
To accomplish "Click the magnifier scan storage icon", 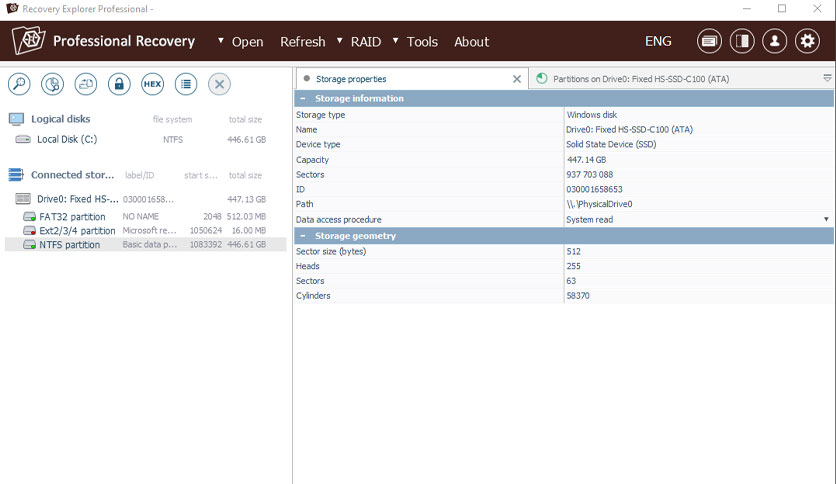I will click(19, 84).
